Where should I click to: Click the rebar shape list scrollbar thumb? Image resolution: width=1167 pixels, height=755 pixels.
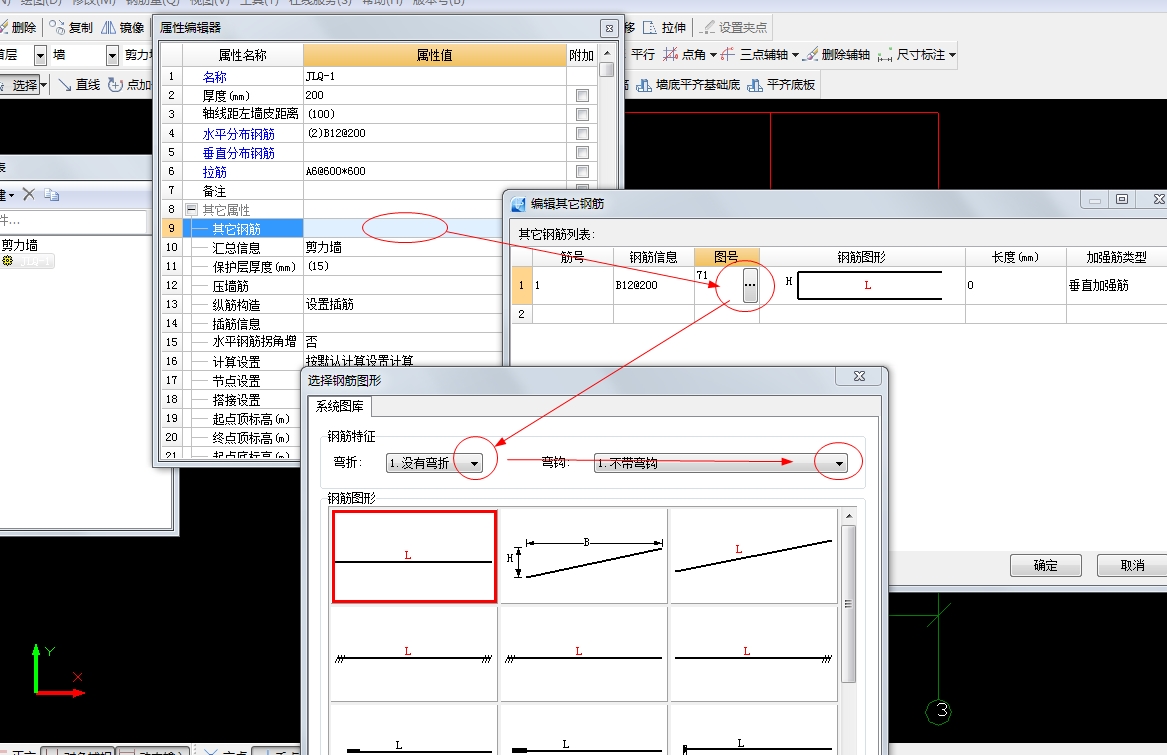(848, 603)
